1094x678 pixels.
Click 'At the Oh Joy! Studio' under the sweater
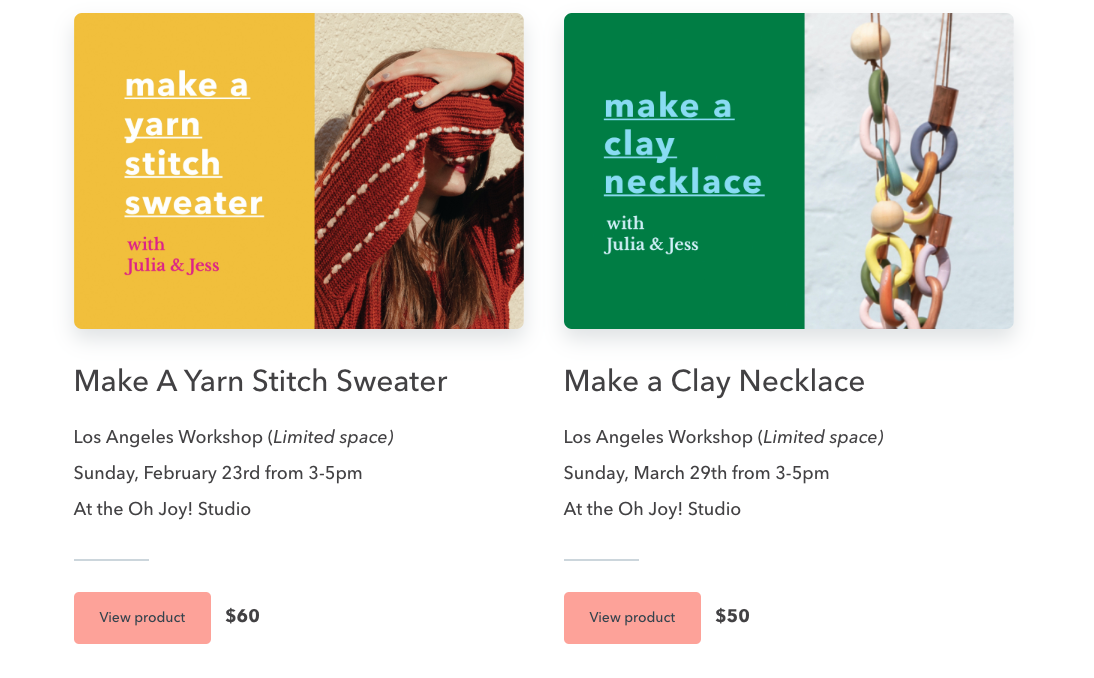[162, 509]
